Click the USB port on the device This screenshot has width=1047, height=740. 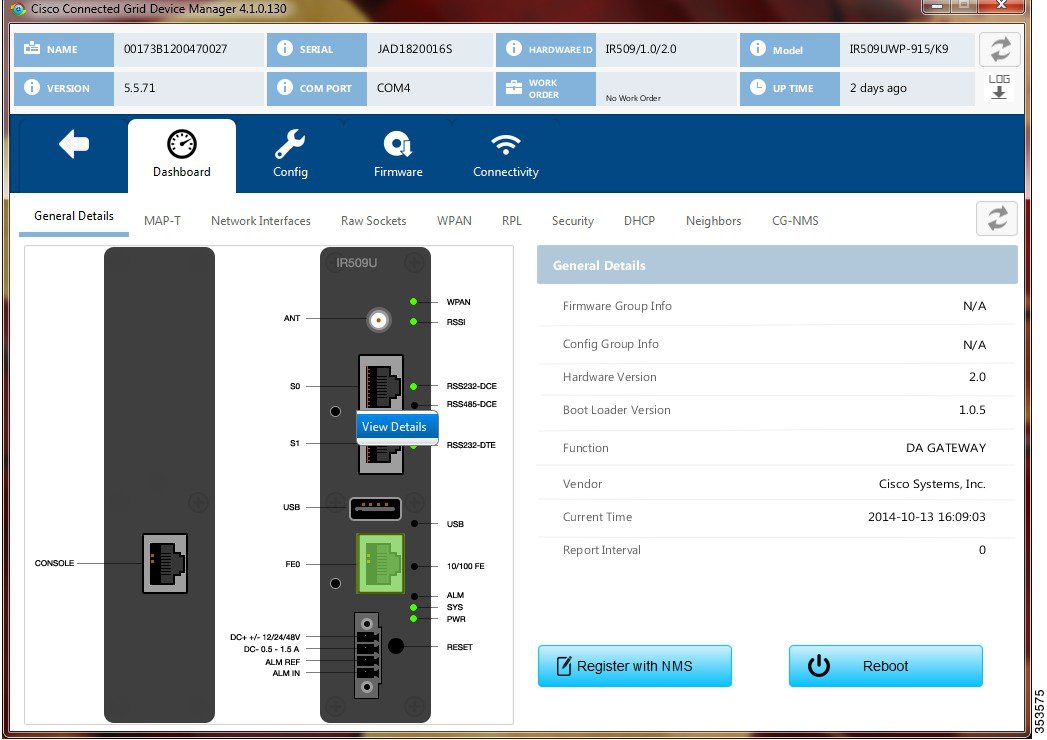tap(375, 509)
